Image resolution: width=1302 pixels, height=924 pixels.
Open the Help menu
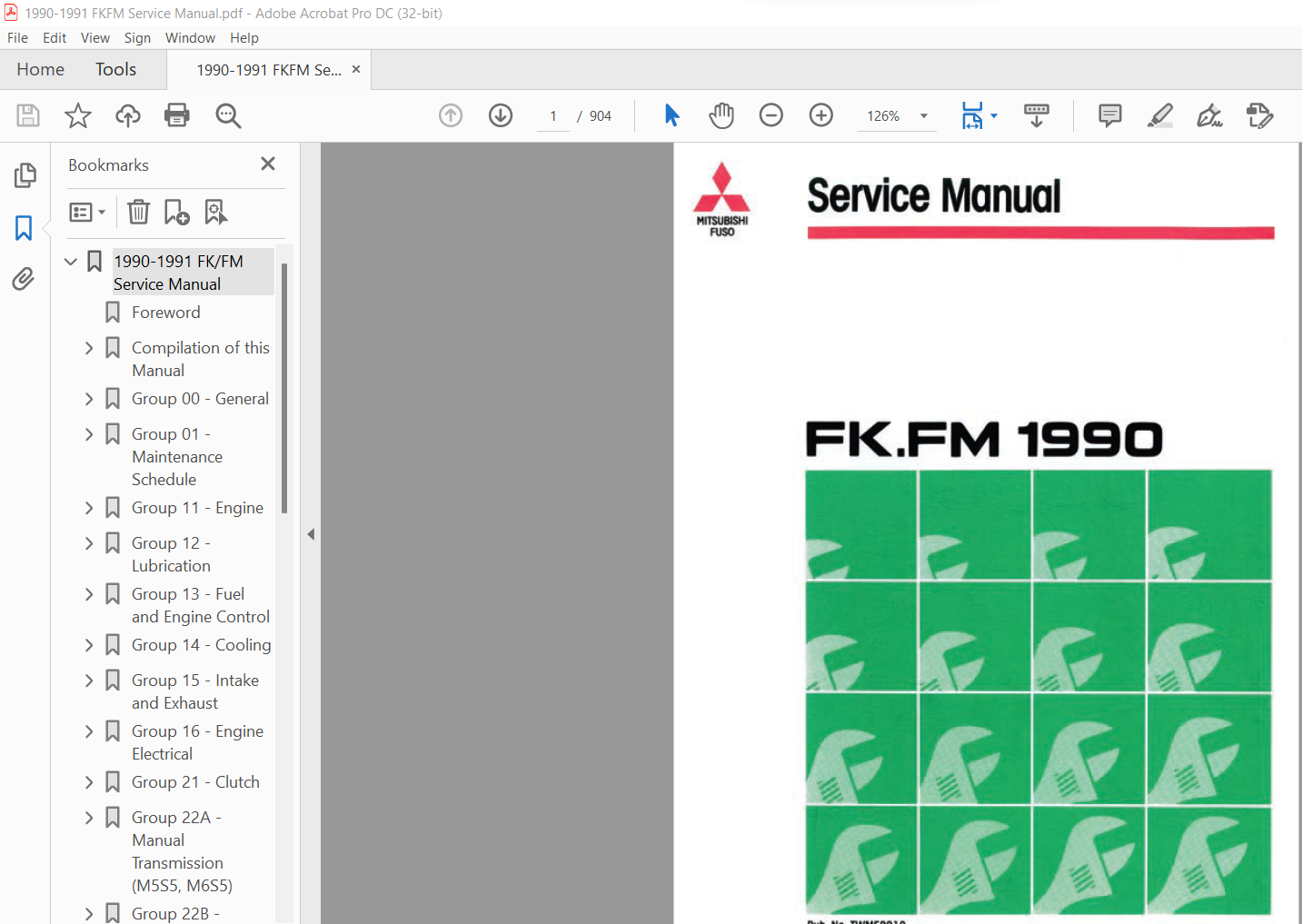coord(244,38)
